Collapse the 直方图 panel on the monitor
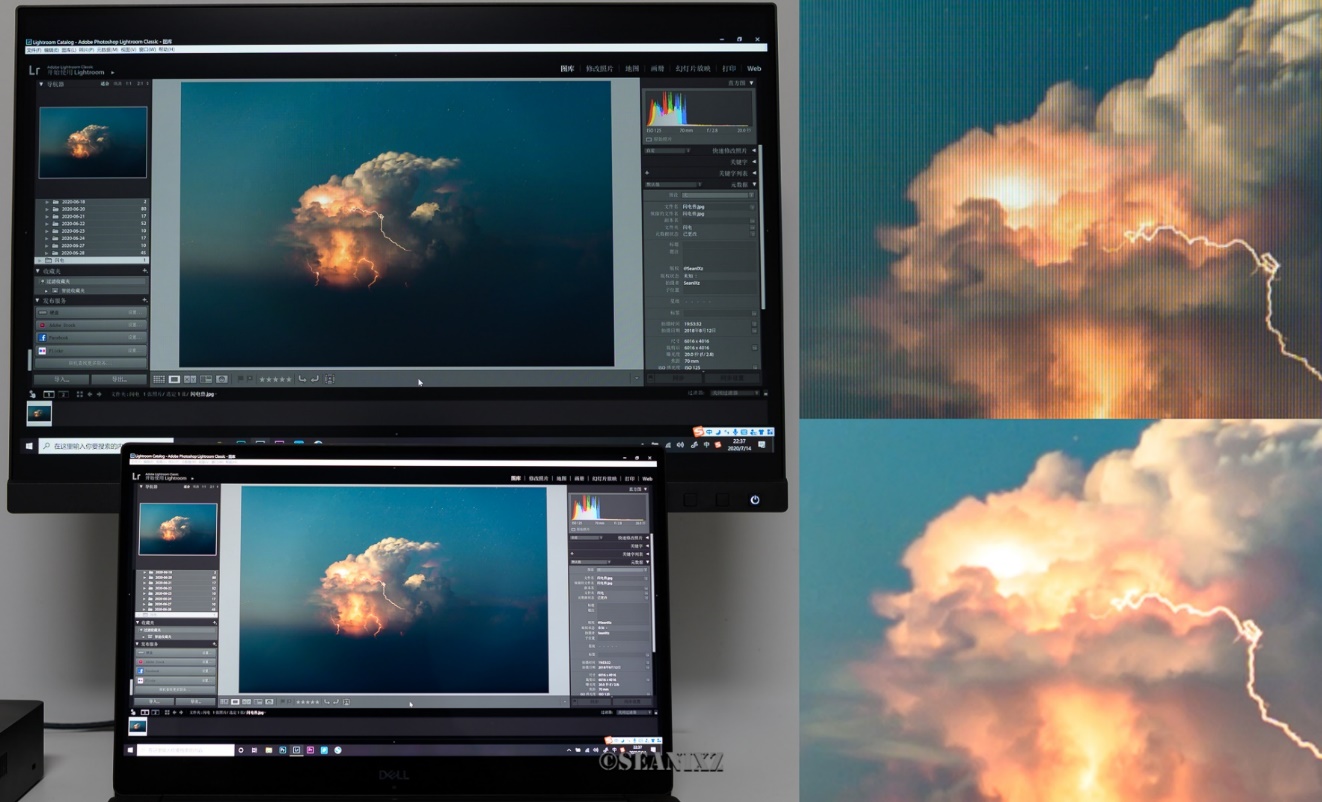This screenshot has width=1322, height=802. tap(752, 84)
